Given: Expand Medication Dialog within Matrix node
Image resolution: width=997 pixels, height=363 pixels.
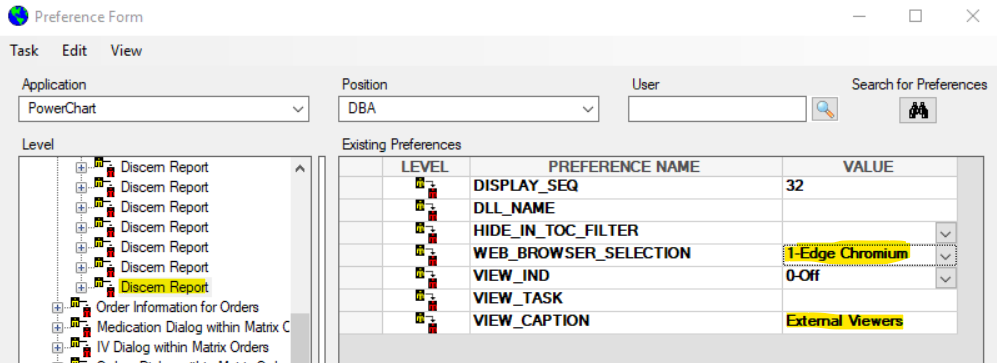Looking at the screenshot, I should tap(58, 328).
